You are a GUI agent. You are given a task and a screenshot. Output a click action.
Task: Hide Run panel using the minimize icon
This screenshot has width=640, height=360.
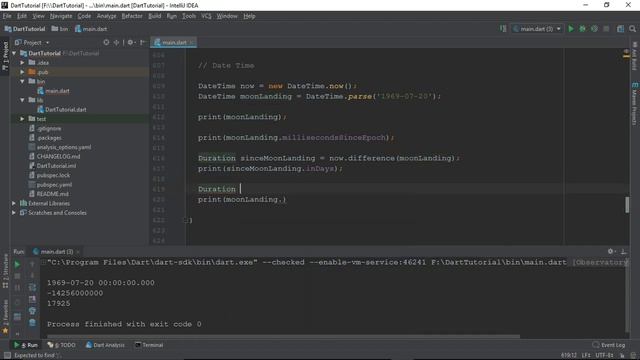coord(623,251)
